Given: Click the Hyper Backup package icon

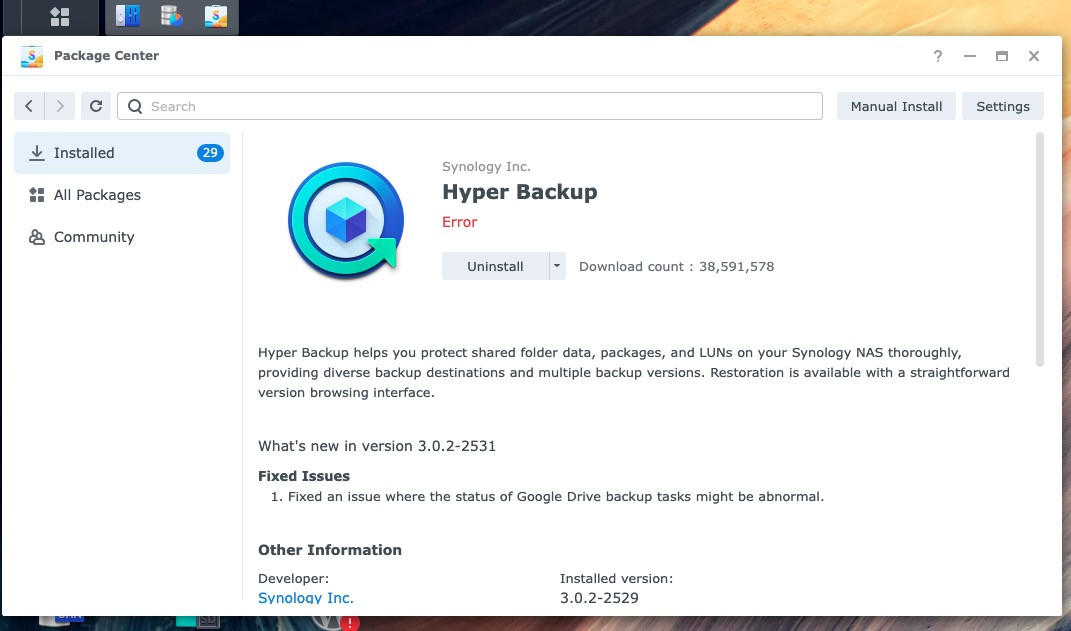Looking at the screenshot, I should pos(345,221).
